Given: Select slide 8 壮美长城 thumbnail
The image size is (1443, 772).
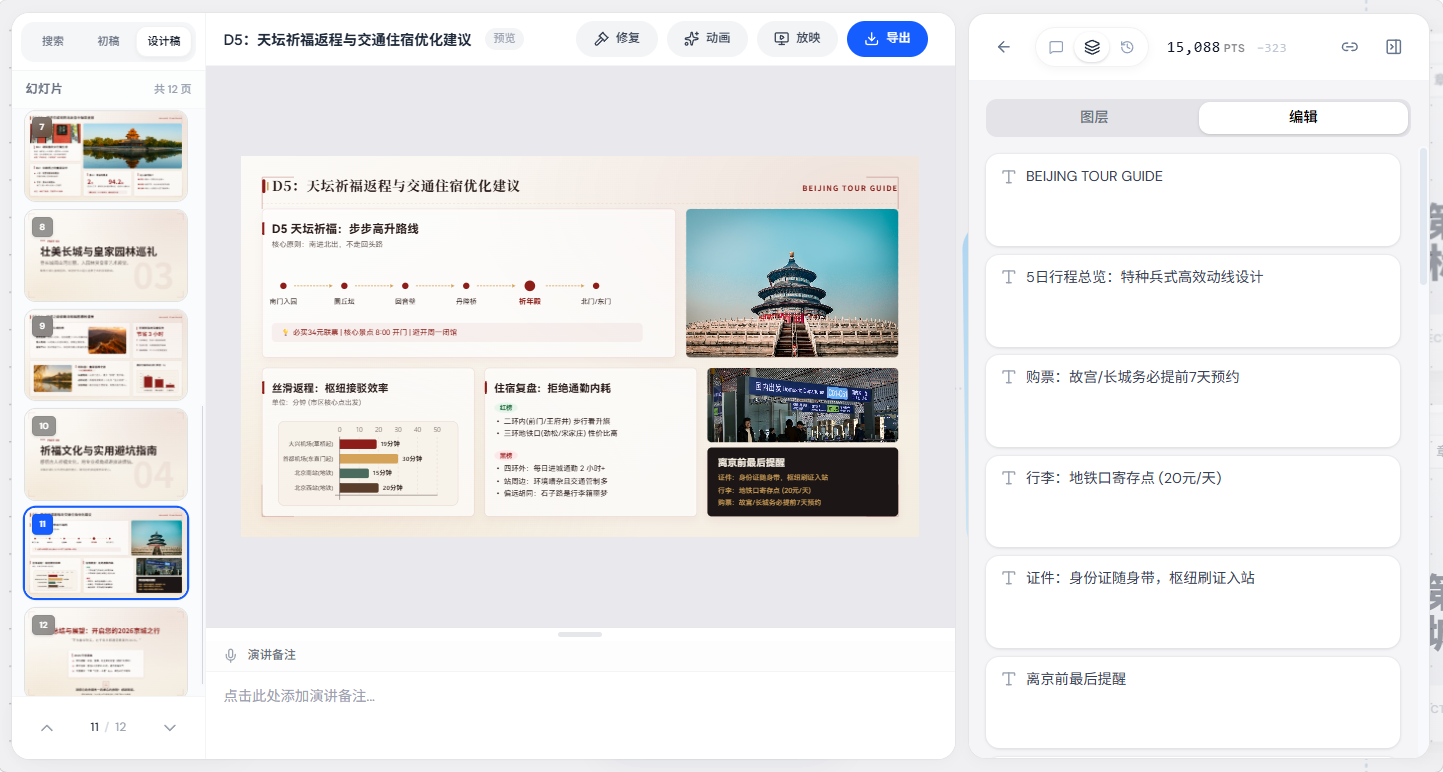Looking at the screenshot, I should point(106,255).
